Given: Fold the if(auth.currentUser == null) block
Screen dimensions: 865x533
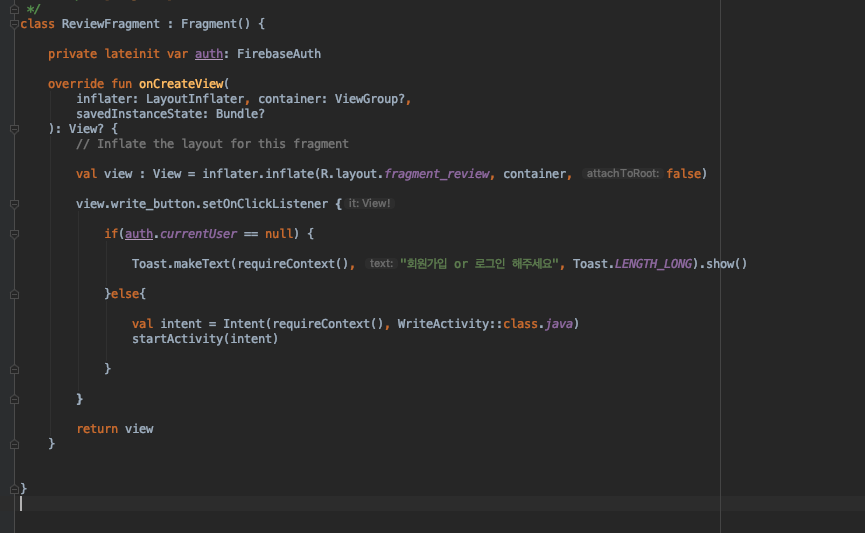Looking at the screenshot, I should tap(14, 234).
